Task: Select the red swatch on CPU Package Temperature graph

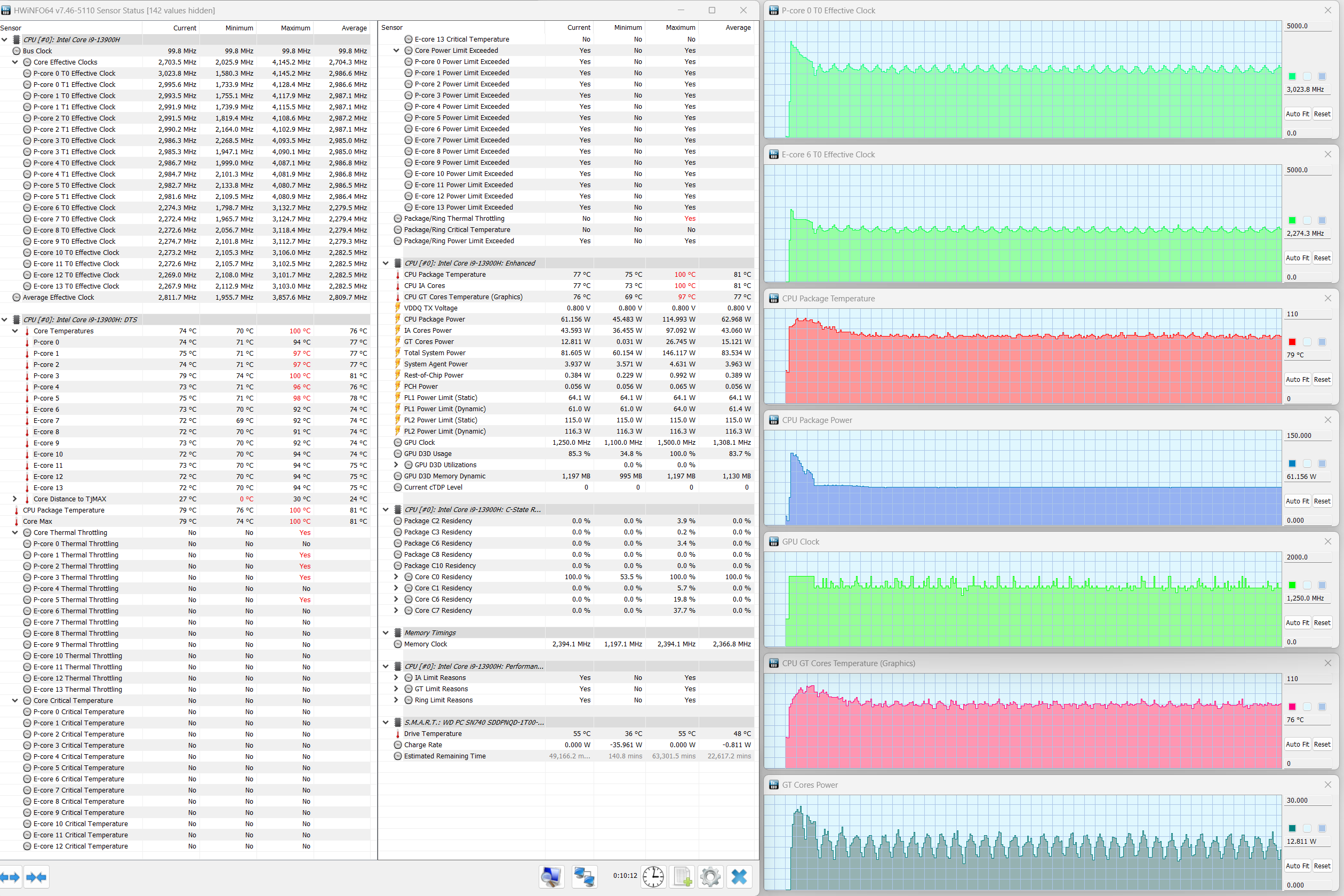Action: pyautogui.click(x=1292, y=342)
